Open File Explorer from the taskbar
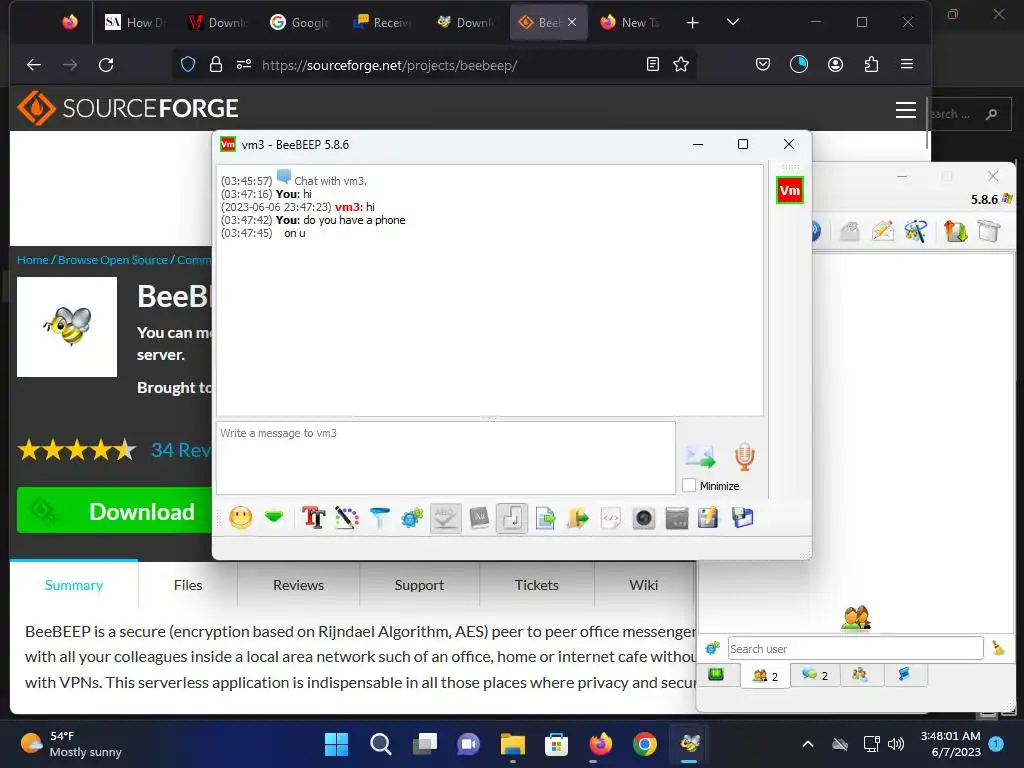The image size is (1024, 768). click(513, 744)
